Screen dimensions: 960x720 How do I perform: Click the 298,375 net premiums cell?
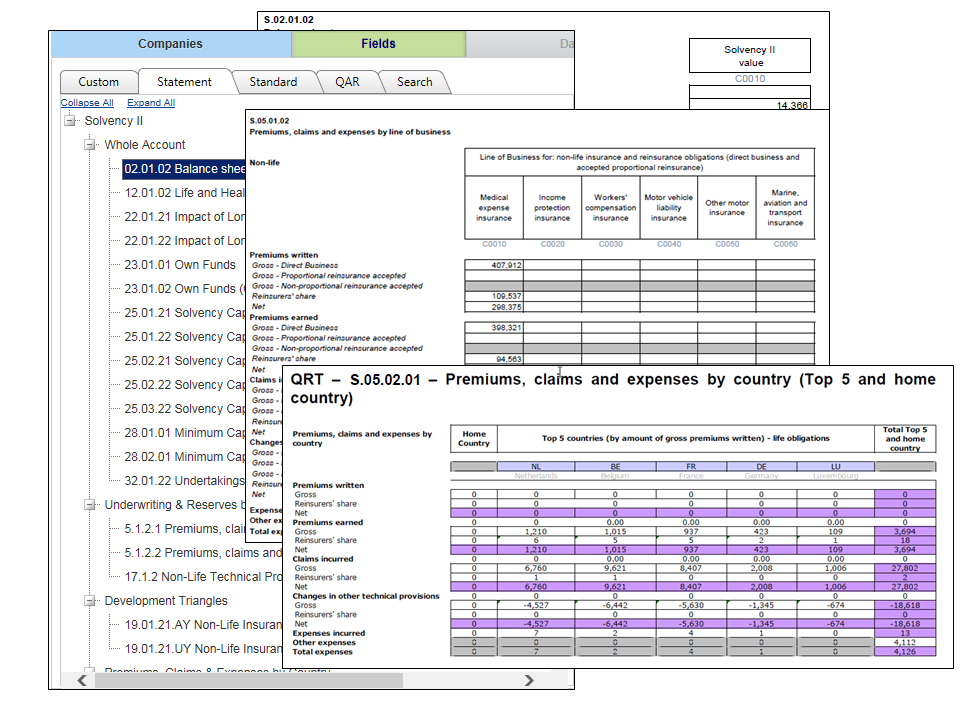[494, 307]
